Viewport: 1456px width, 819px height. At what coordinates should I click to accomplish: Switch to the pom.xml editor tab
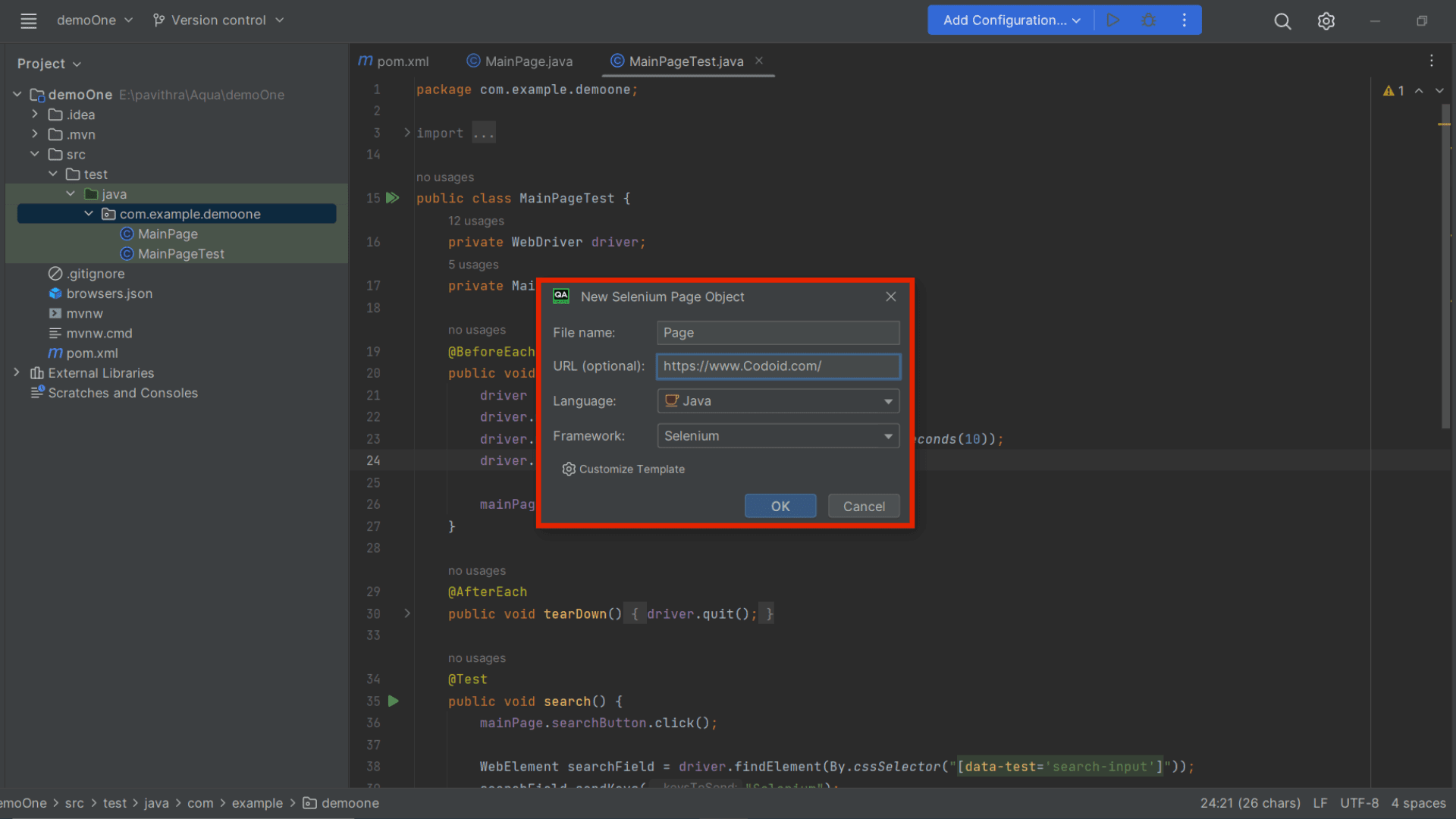tap(402, 61)
